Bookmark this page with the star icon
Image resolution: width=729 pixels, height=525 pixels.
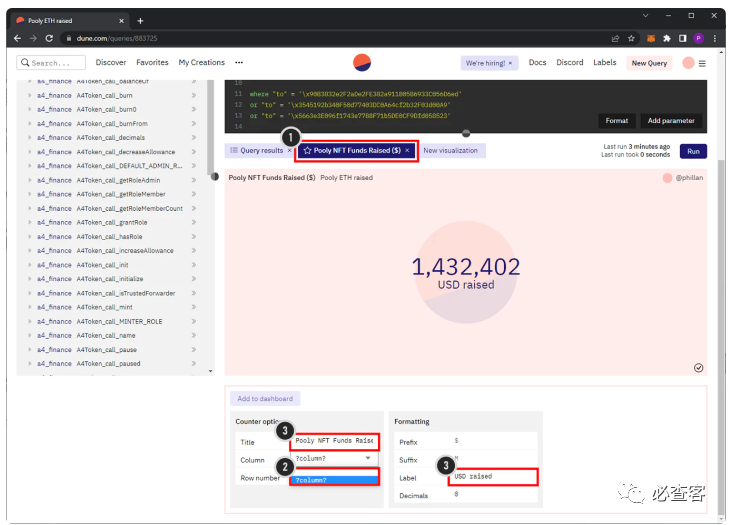click(x=631, y=39)
